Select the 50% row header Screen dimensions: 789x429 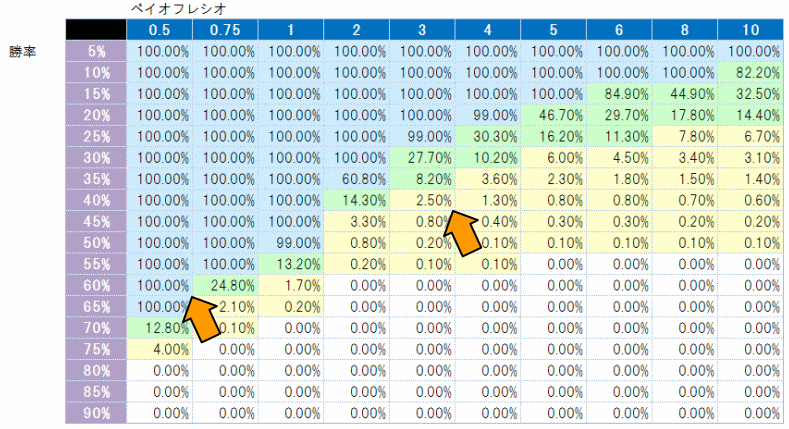[x=96, y=242]
